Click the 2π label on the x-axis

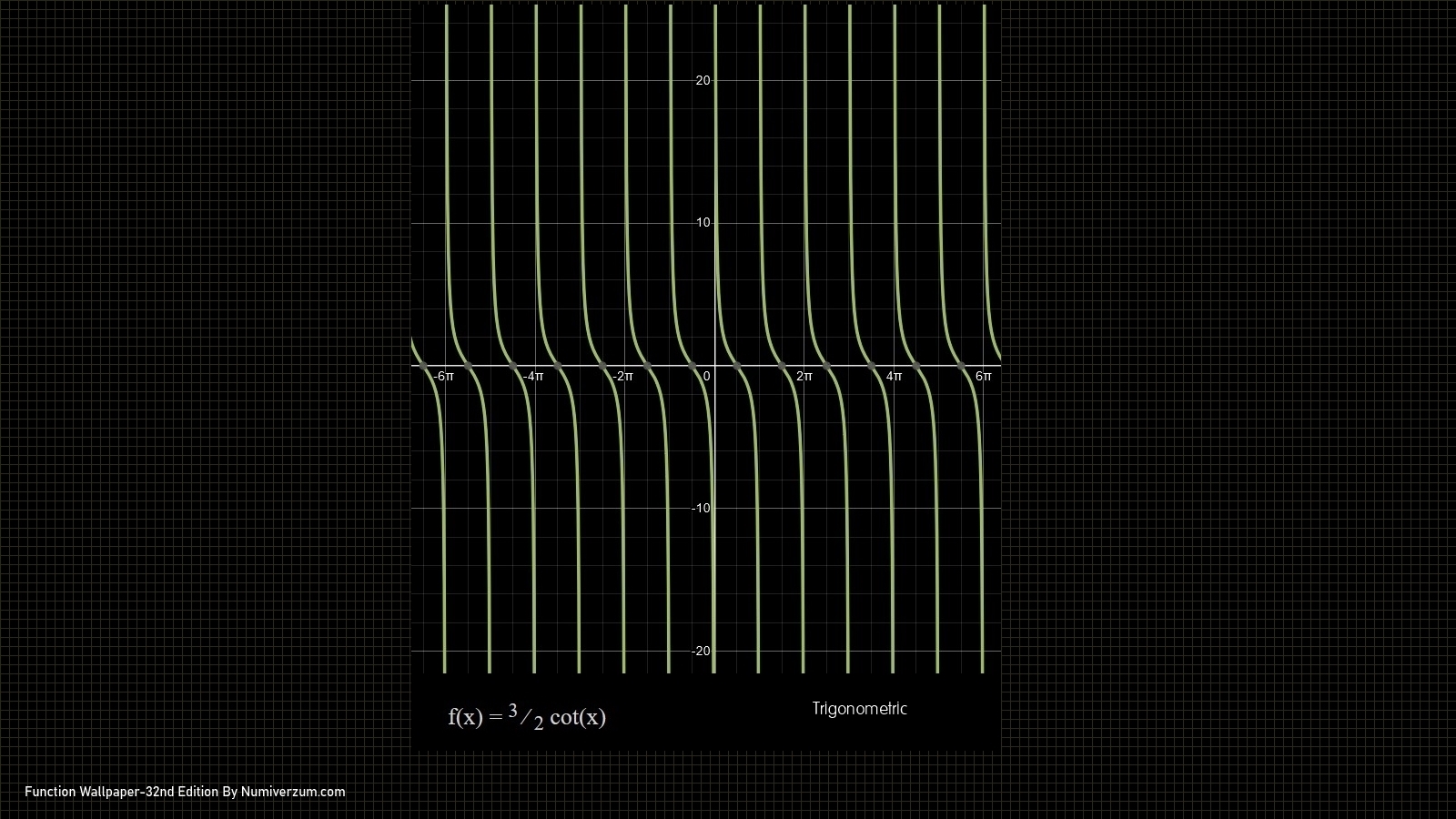click(x=804, y=377)
